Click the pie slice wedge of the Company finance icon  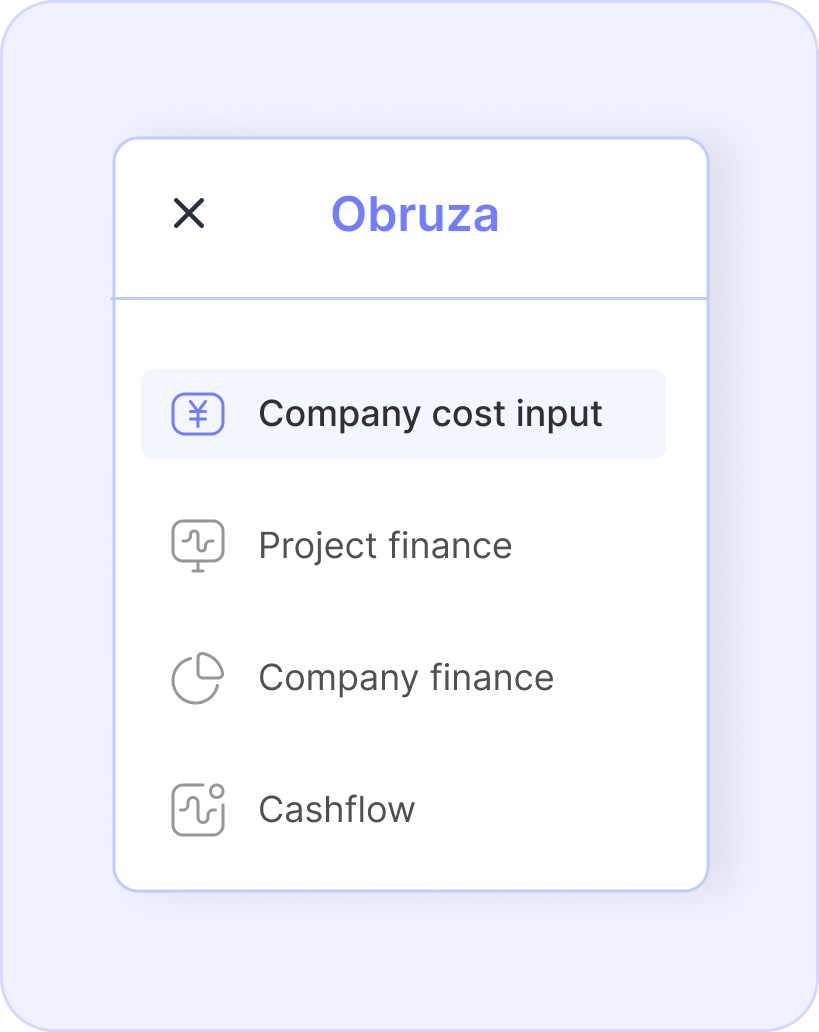point(211,665)
